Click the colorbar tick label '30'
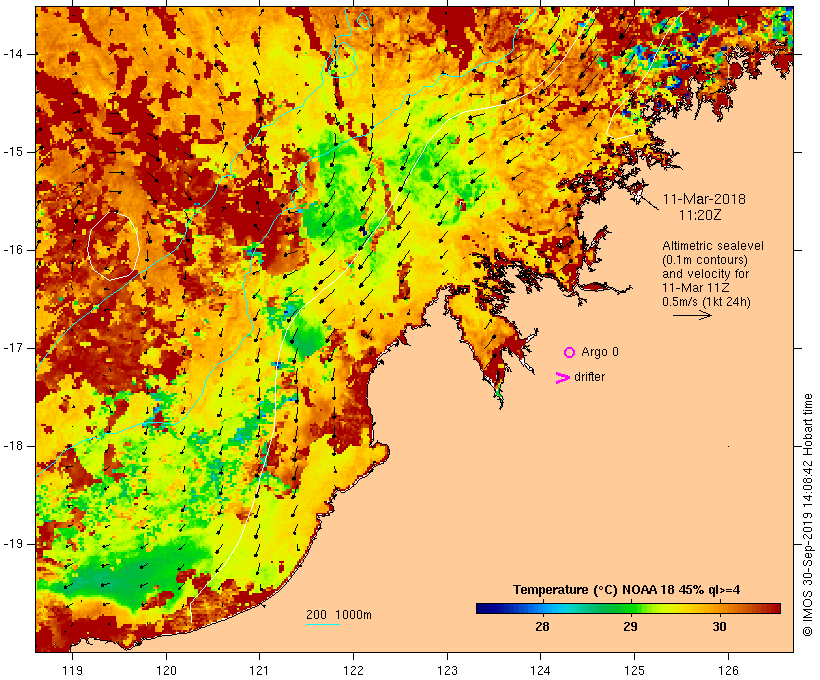This screenshot has width=820, height=680. [x=719, y=627]
